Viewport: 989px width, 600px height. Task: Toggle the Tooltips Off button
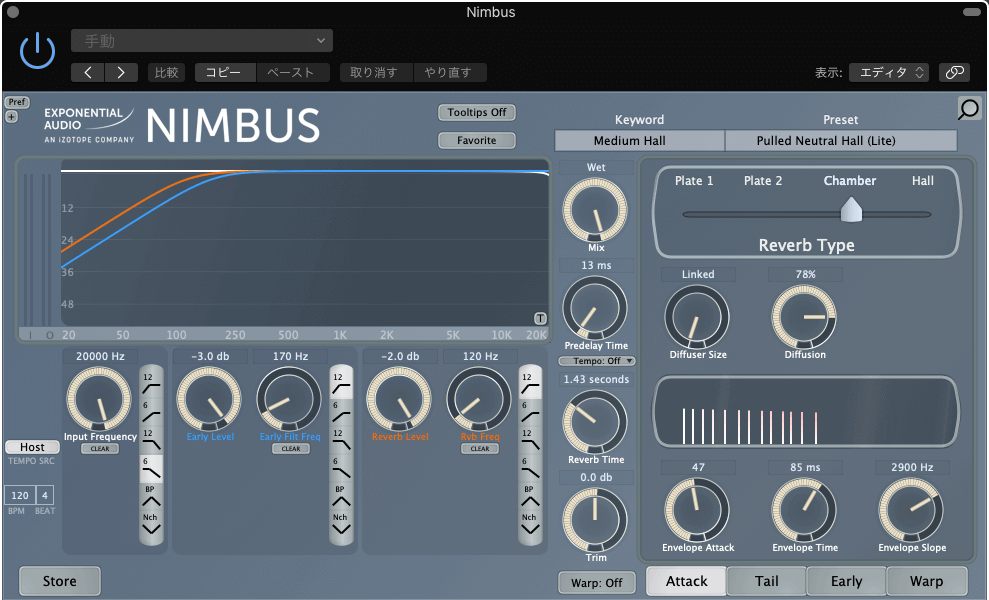477,112
